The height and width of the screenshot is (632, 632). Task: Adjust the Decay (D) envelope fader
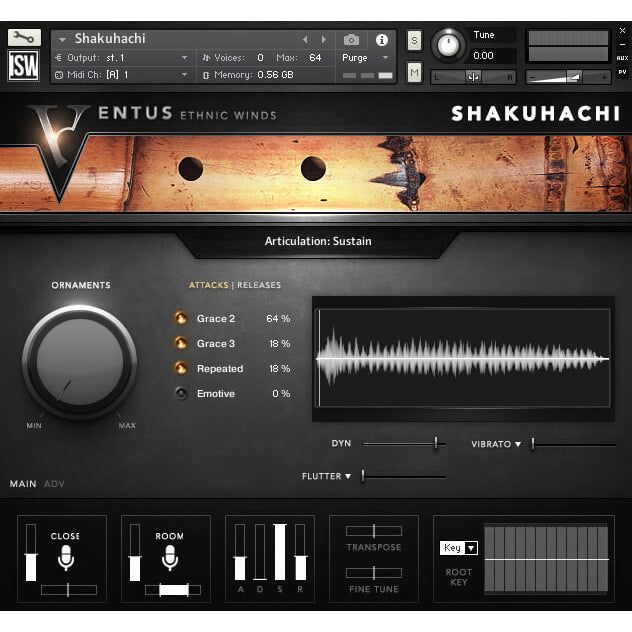pyautogui.click(x=260, y=552)
